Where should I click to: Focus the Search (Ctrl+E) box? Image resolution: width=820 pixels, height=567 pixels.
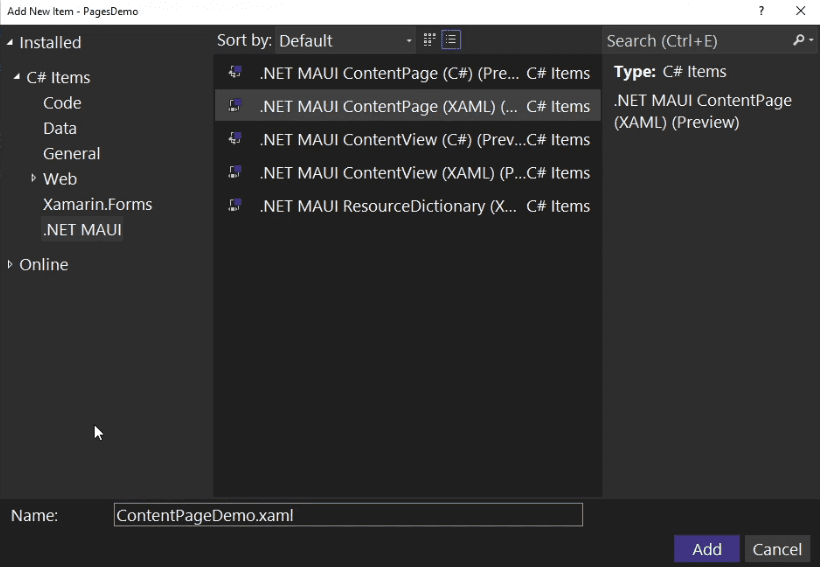[698, 41]
